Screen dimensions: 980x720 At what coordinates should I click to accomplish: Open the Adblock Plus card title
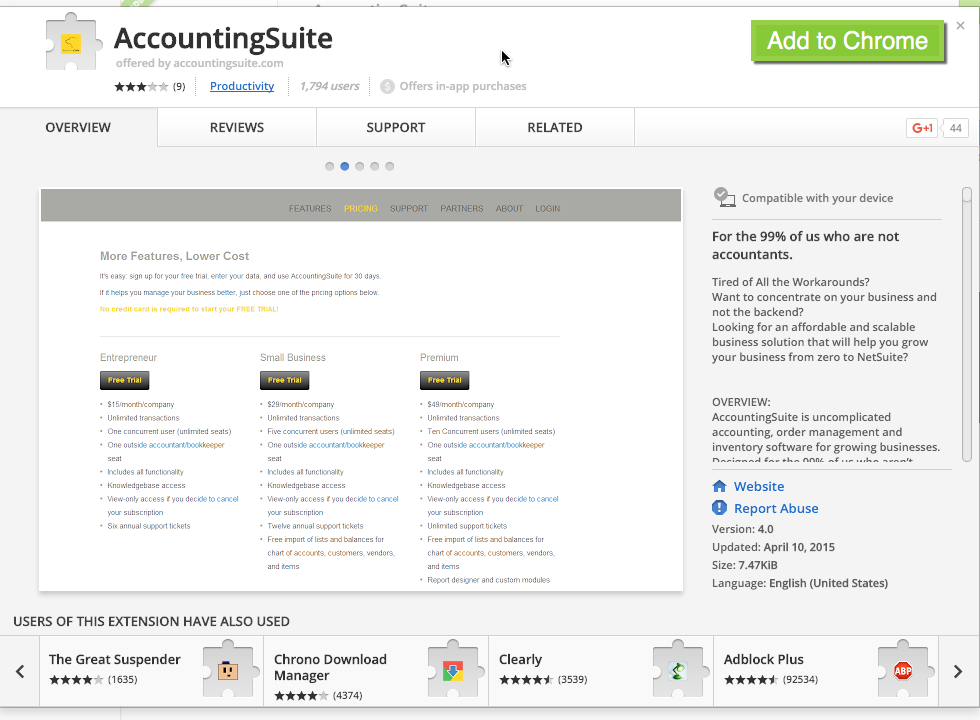point(764,659)
